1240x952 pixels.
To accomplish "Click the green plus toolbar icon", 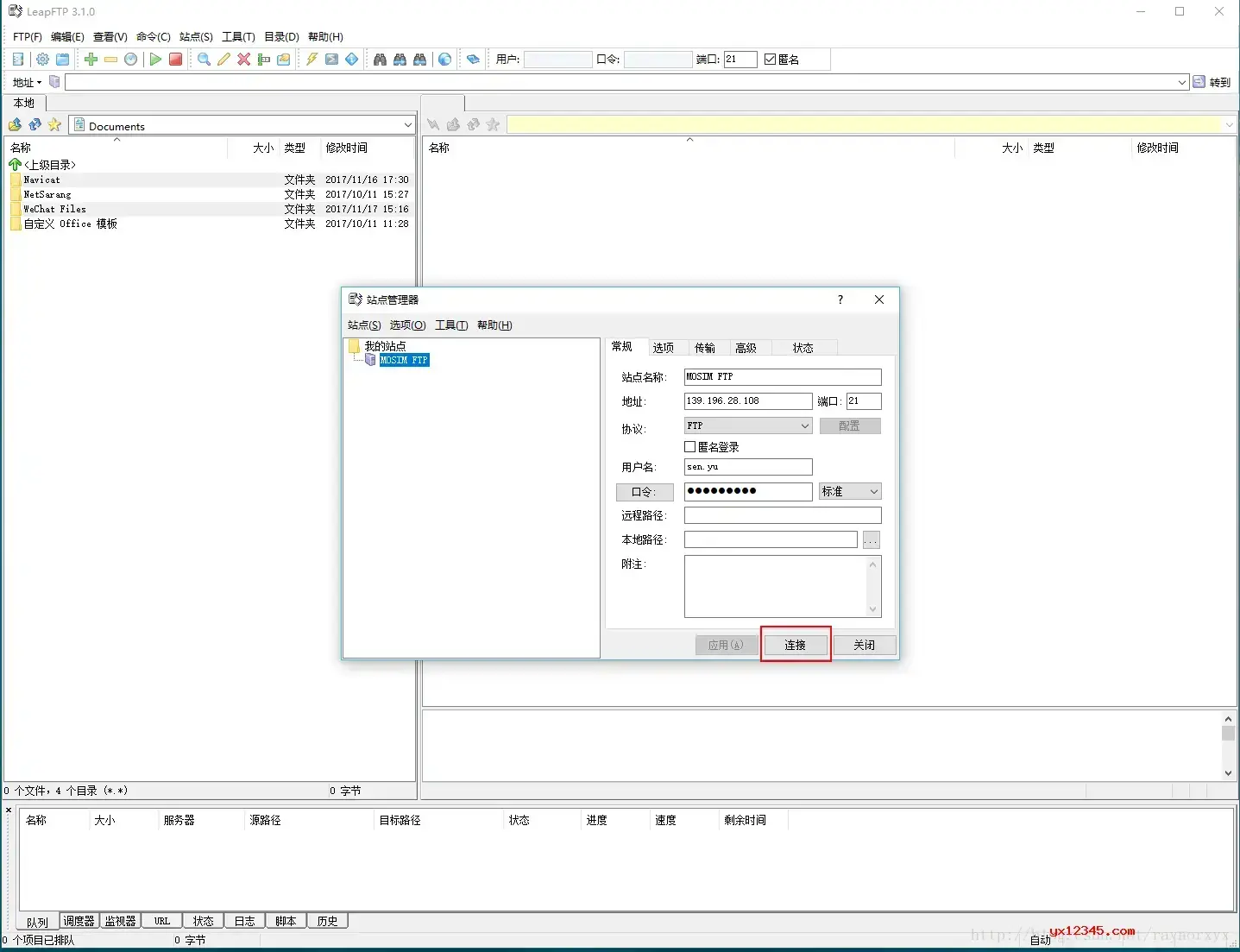I will click(x=91, y=60).
